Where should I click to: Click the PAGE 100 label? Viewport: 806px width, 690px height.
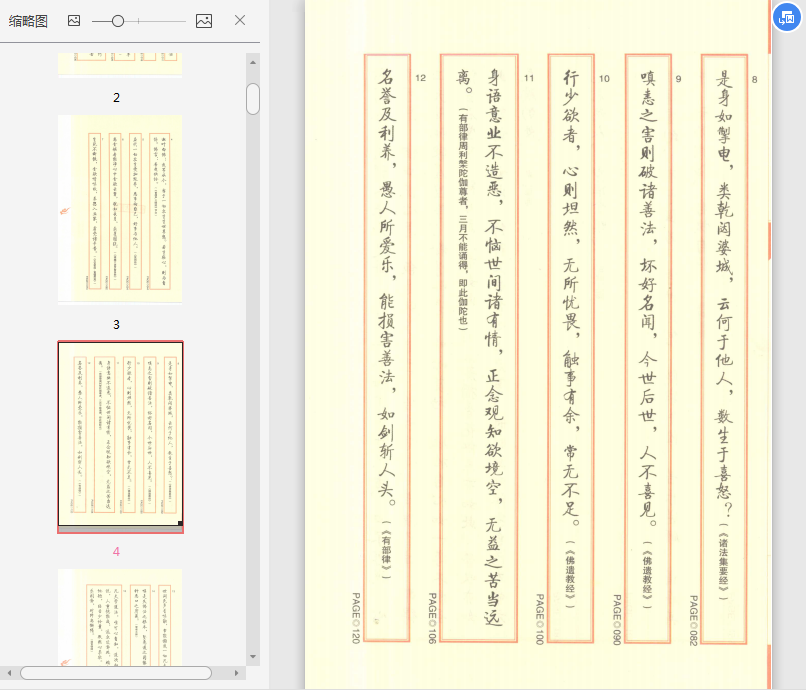[x=540, y=619]
